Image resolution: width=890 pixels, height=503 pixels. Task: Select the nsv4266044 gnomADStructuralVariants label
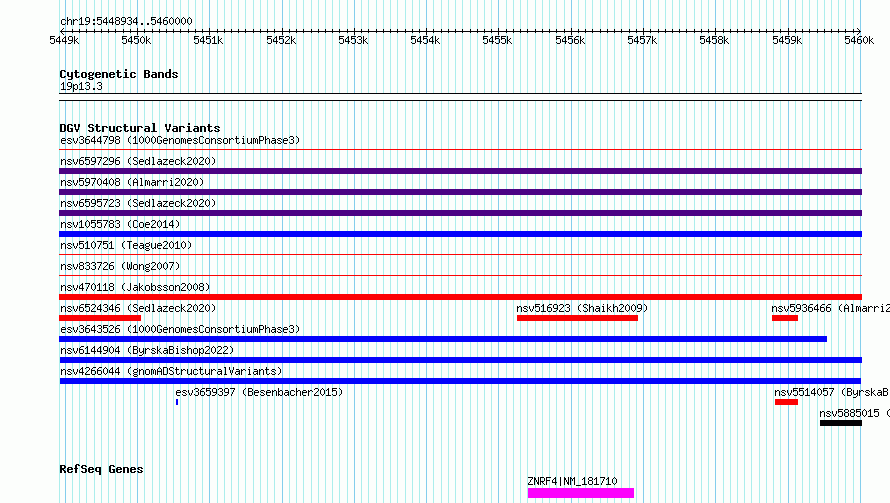(171, 371)
